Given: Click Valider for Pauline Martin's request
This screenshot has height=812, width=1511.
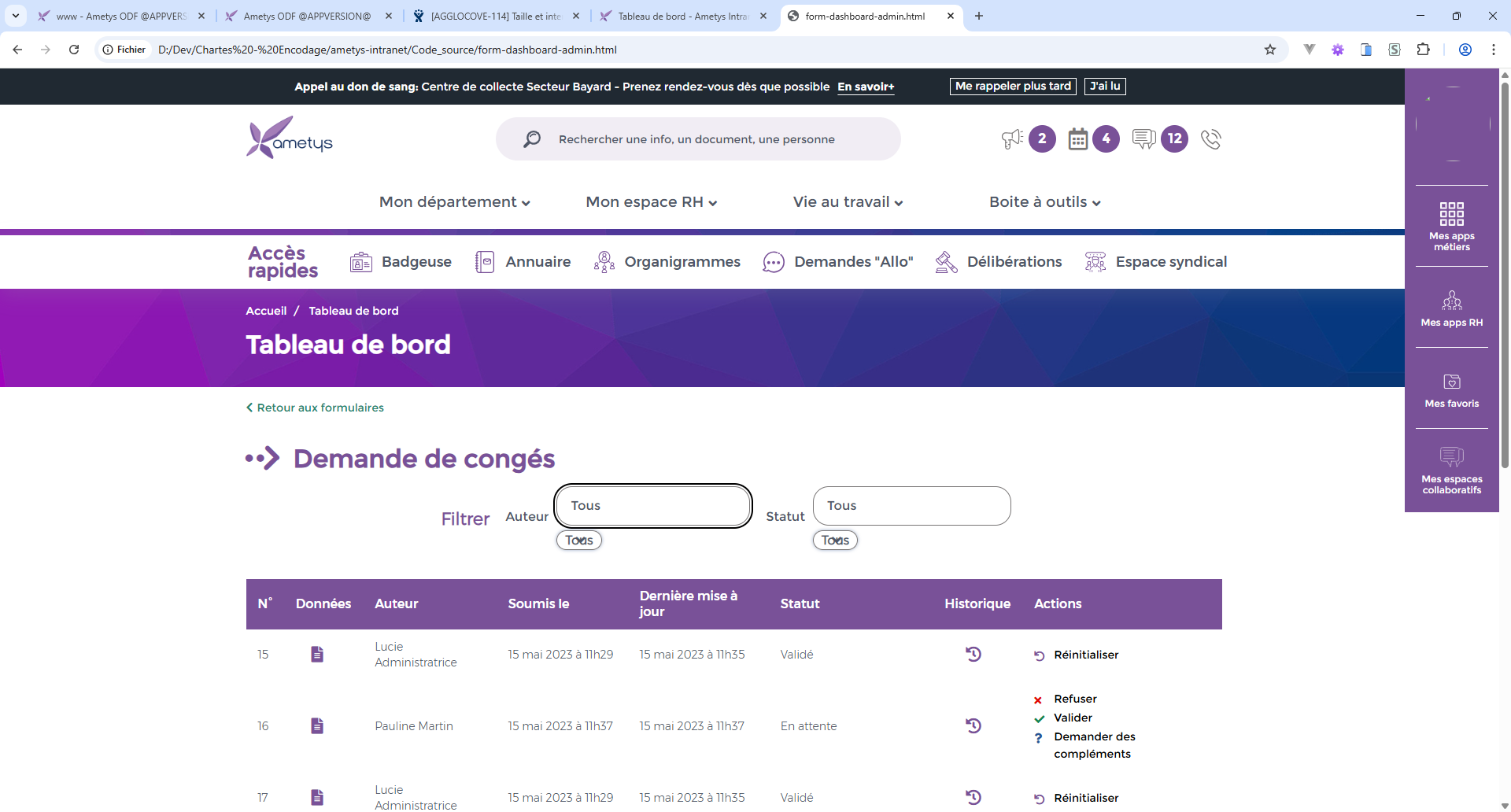Looking at the screenshot, I should [1073, 718].
